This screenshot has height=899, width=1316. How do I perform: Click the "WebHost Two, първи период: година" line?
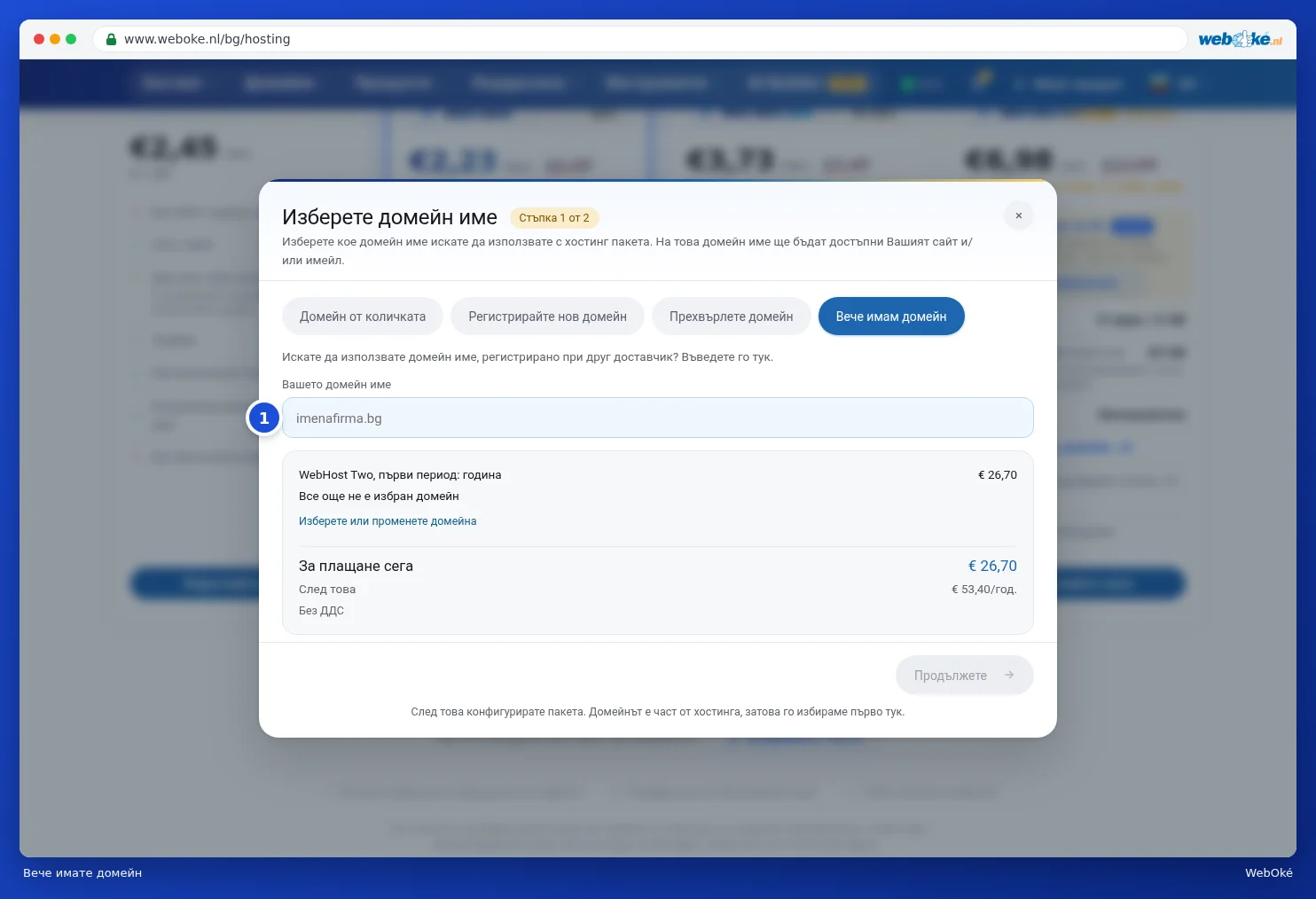tap(400, 475)
